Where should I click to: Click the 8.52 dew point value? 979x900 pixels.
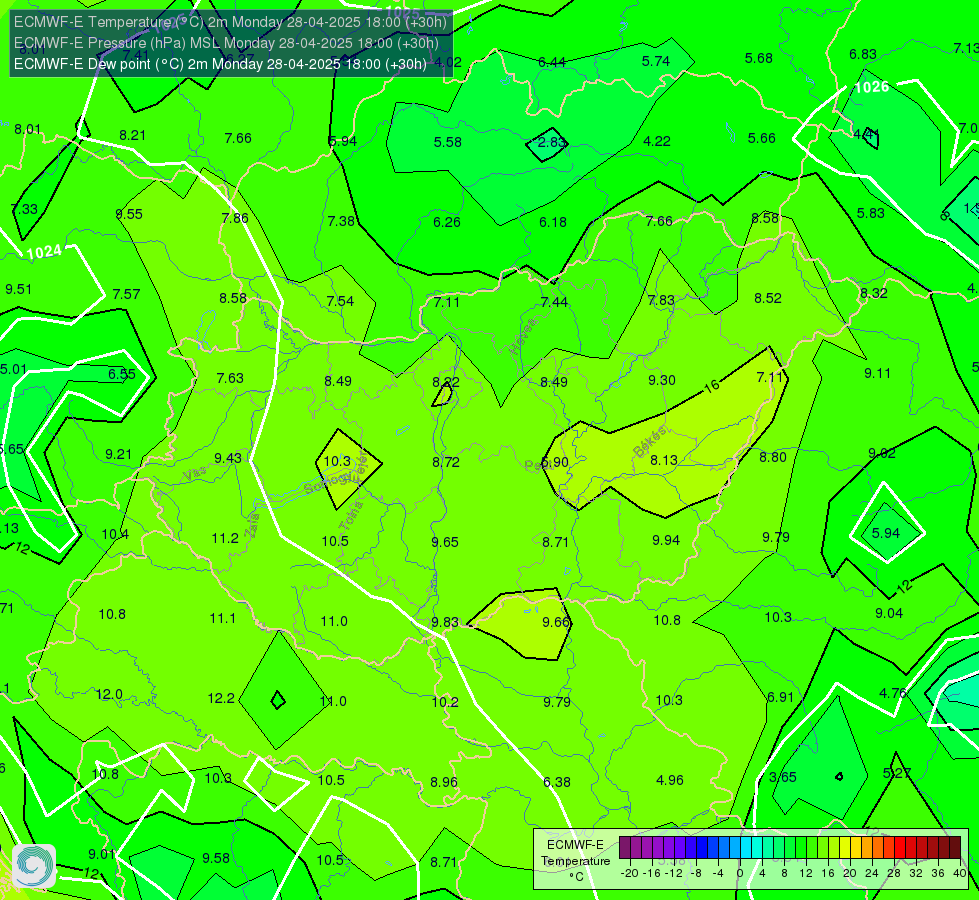click(x=768, y=299)
